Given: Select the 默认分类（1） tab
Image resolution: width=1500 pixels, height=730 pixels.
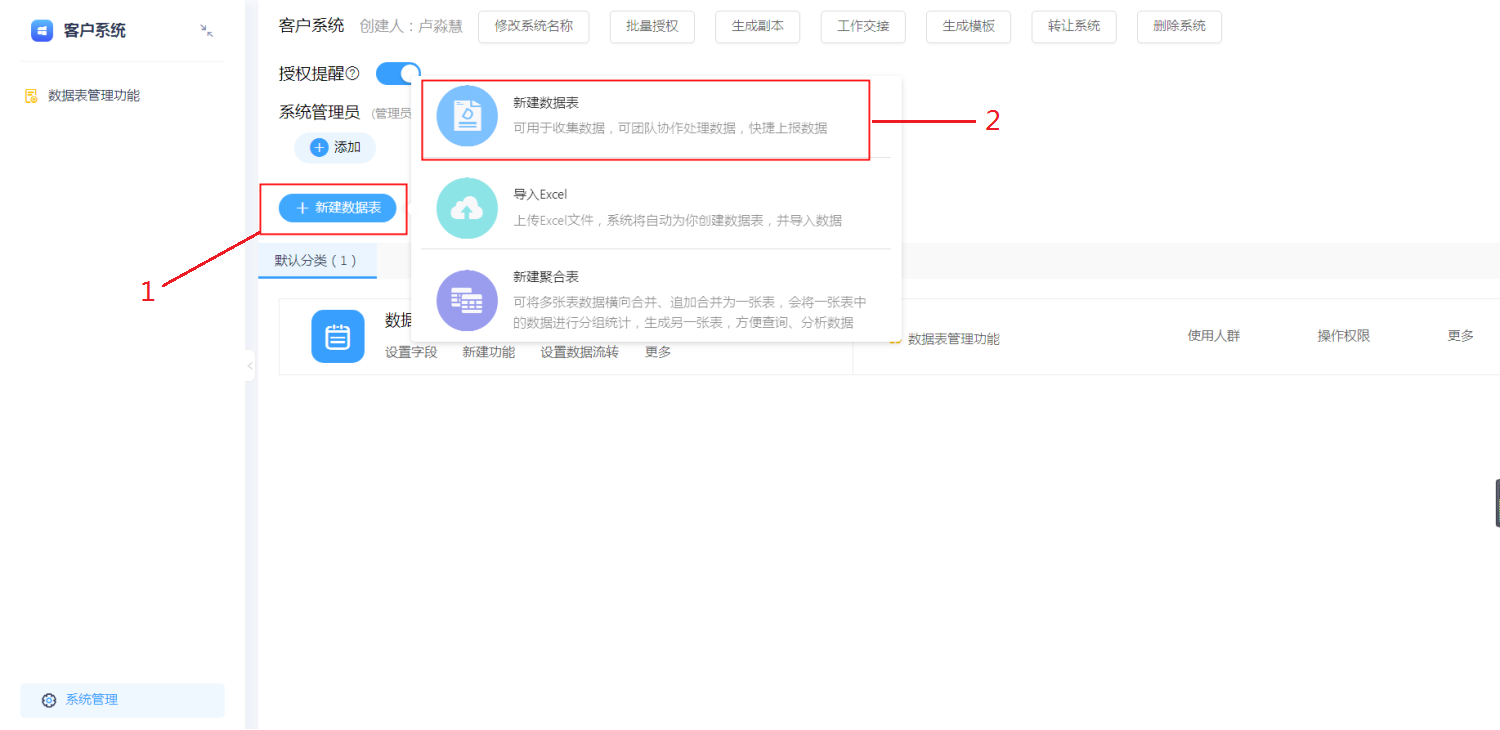Looking at the screenshot, I should 316,261.
